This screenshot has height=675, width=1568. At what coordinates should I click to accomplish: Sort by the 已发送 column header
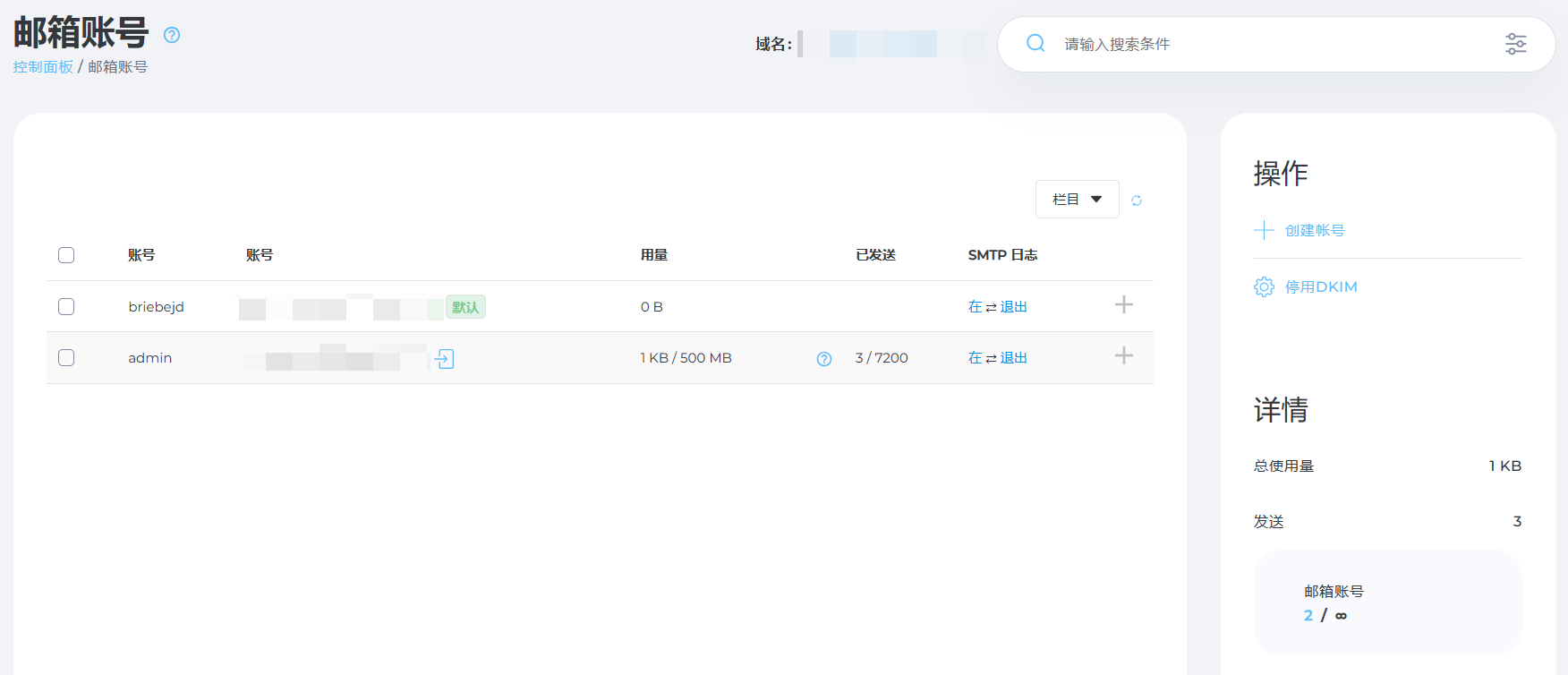875,255
